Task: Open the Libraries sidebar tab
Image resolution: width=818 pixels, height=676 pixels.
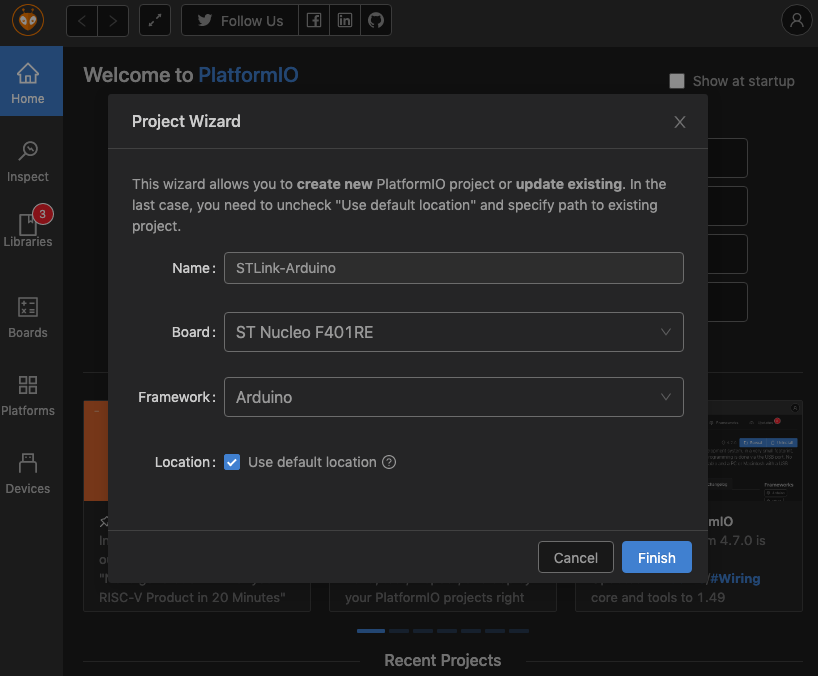Action: pyautogui.click(x=28, y=230)
